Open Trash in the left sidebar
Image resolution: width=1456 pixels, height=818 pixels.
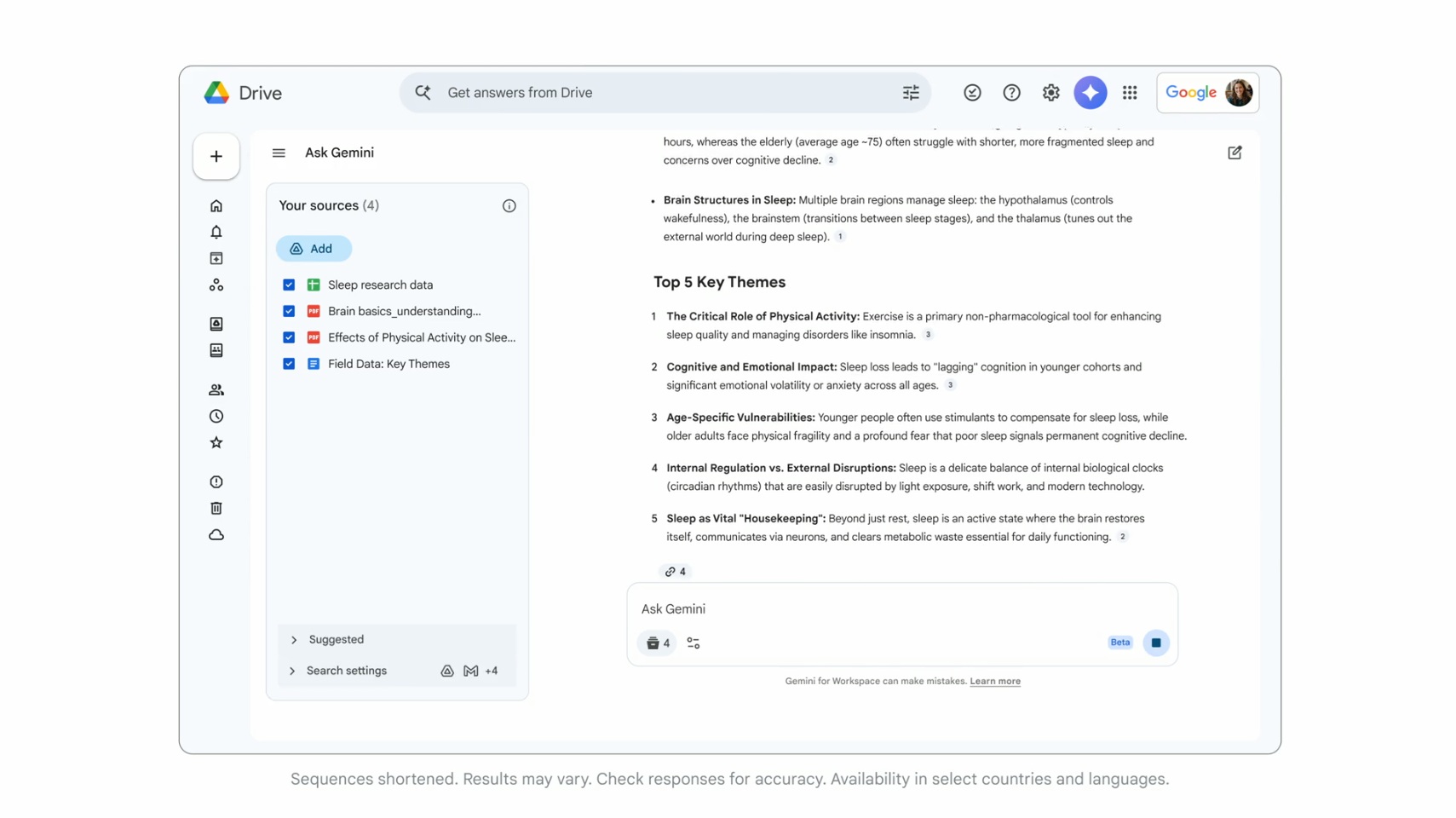(x=216, y=509)
